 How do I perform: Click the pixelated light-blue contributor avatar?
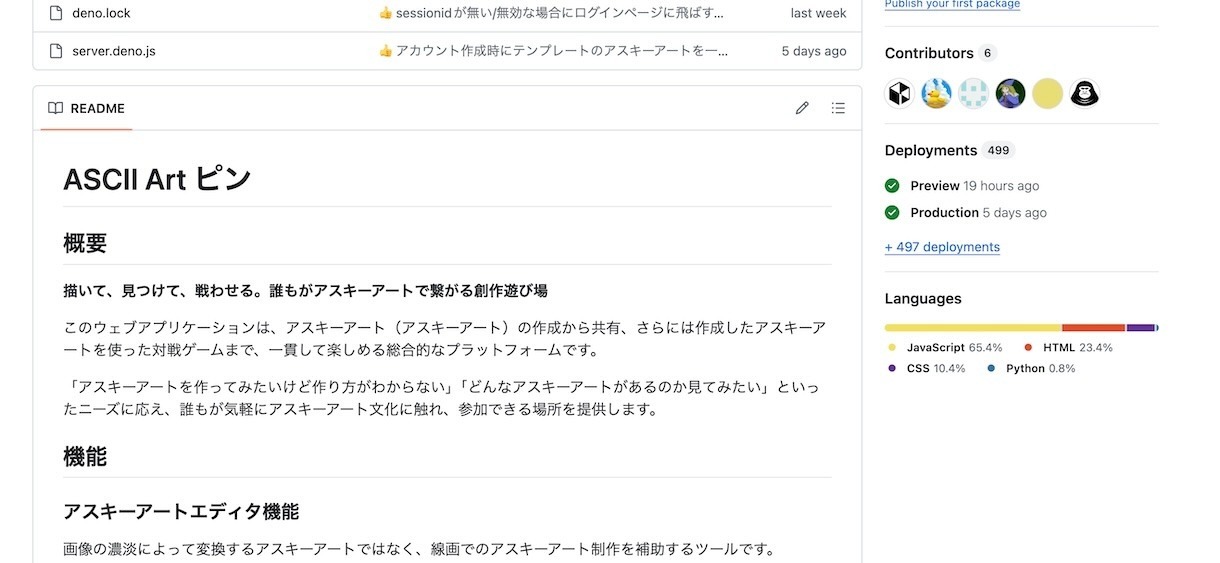coord(973,94)
